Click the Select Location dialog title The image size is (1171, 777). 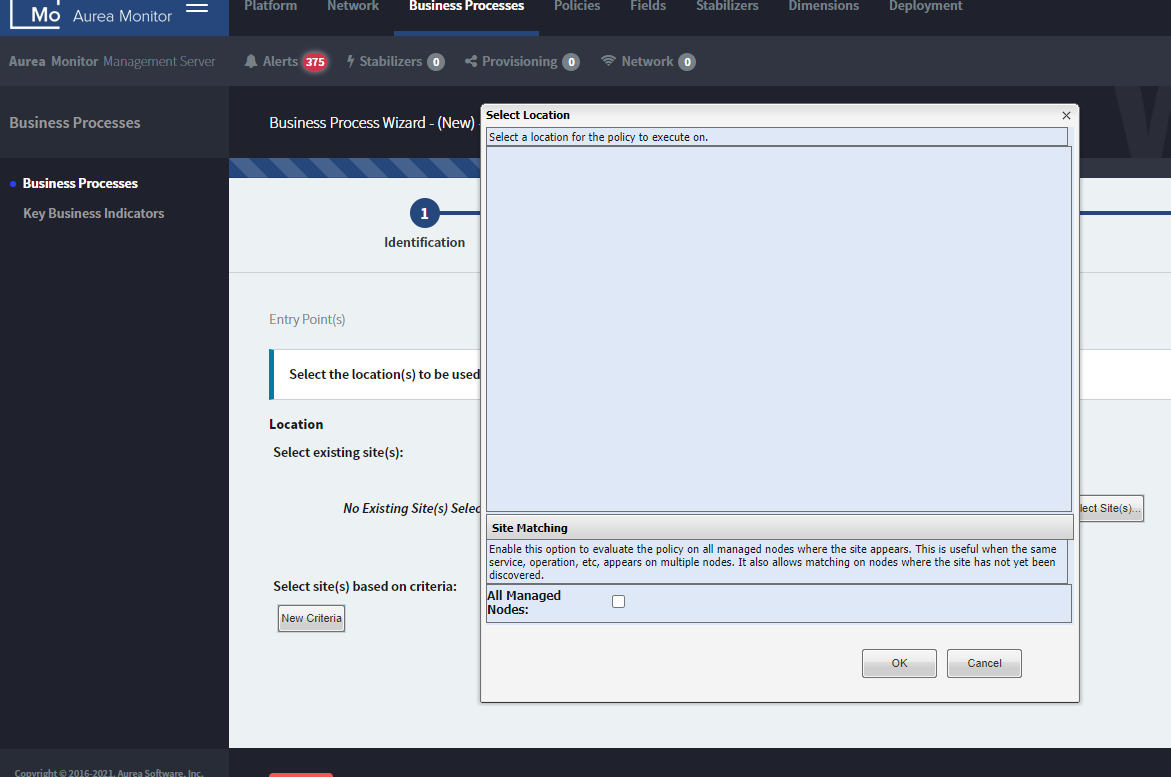click(x=527, y=115)
